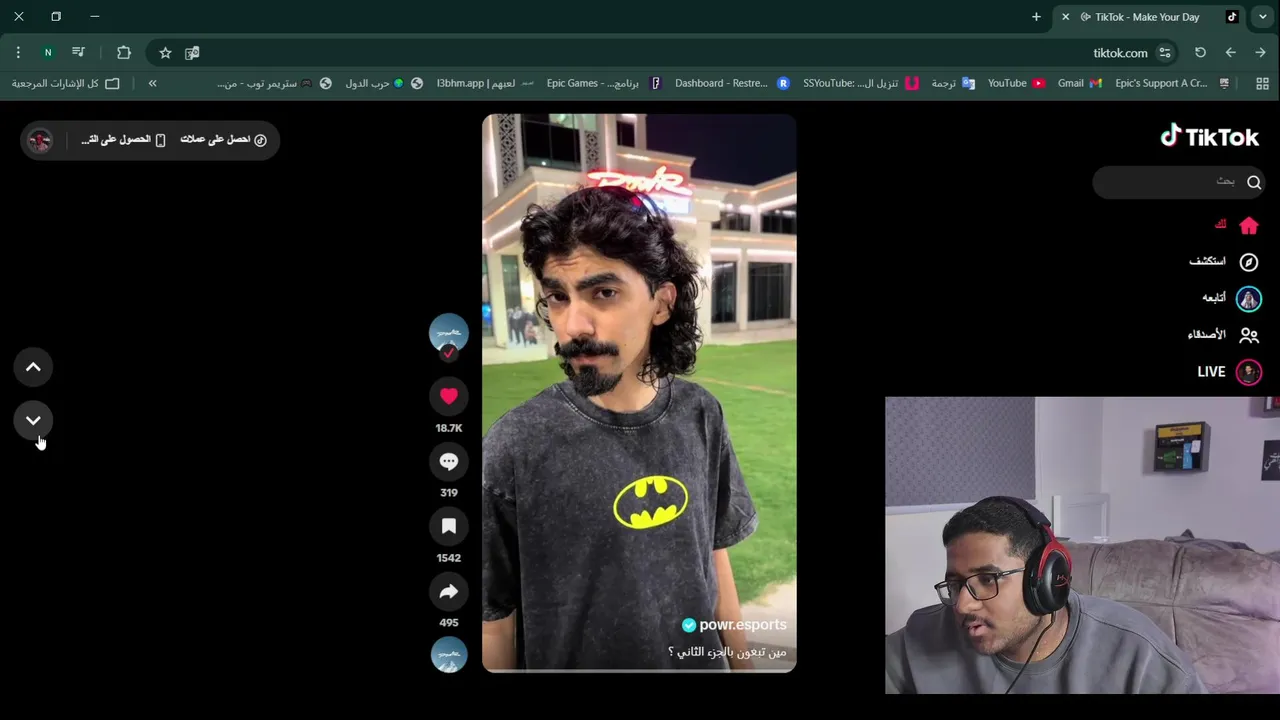Go to next video with down chevron

coord(33,420)
